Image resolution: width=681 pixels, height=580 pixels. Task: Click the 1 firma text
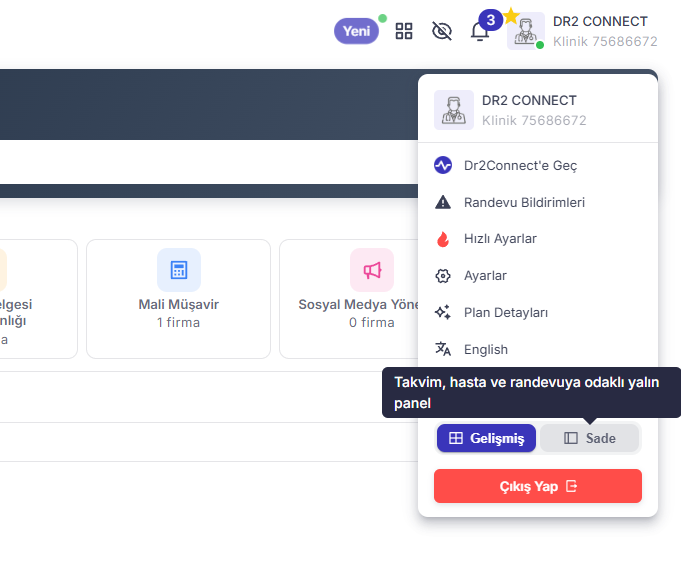(x=179, y=323)
